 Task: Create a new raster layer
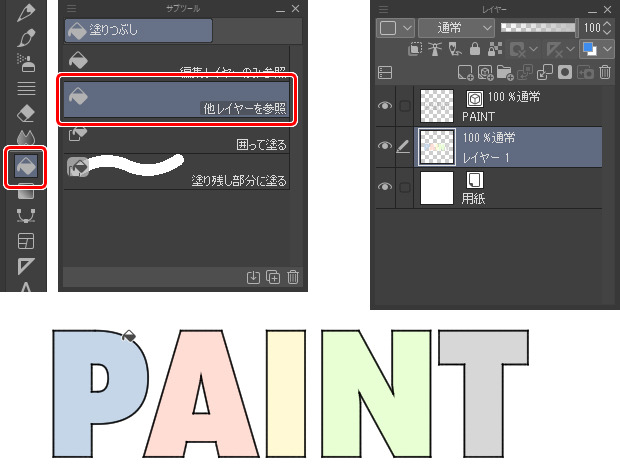(x=465, y=73)
